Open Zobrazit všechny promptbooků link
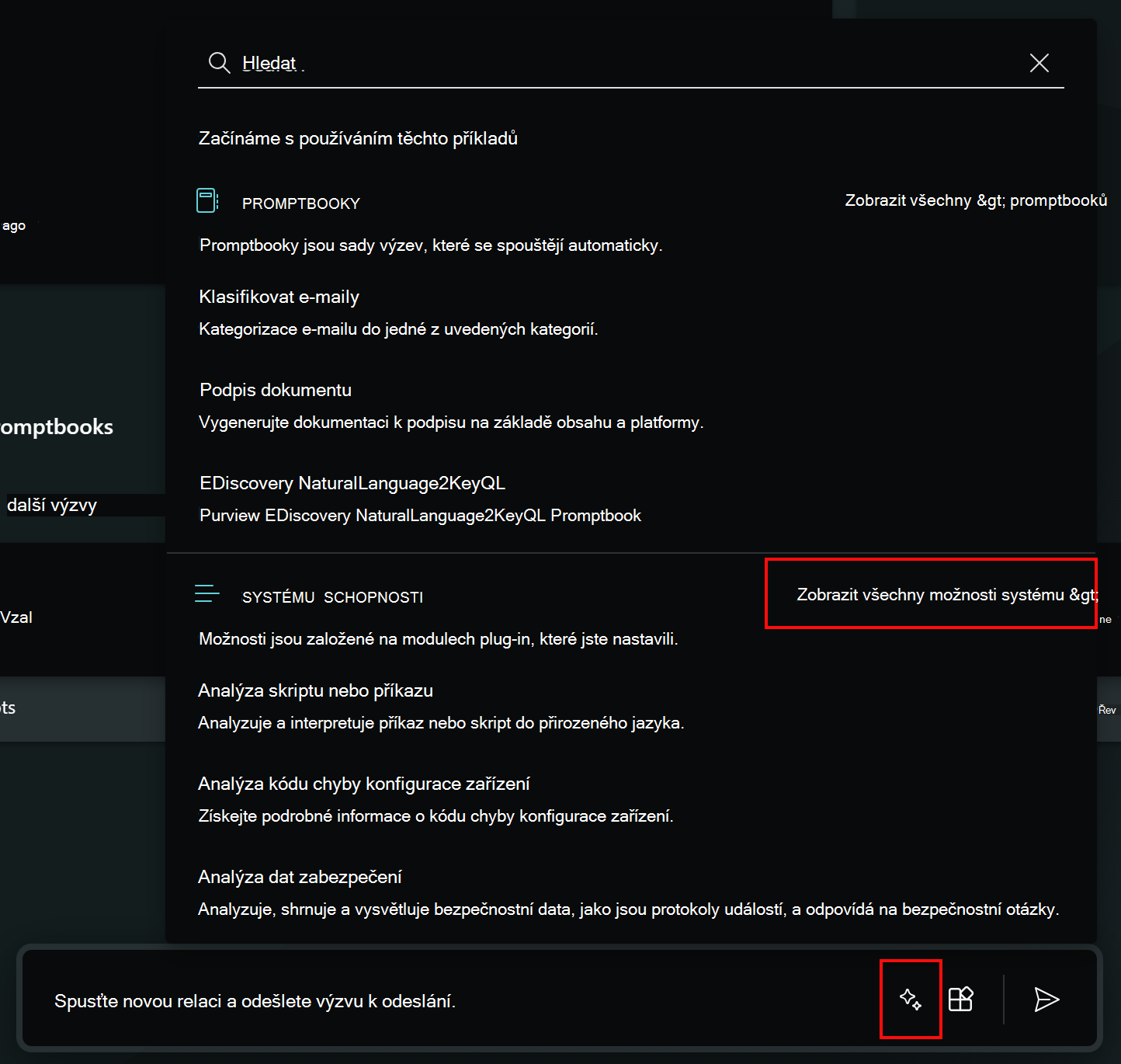 pos(976,200)
